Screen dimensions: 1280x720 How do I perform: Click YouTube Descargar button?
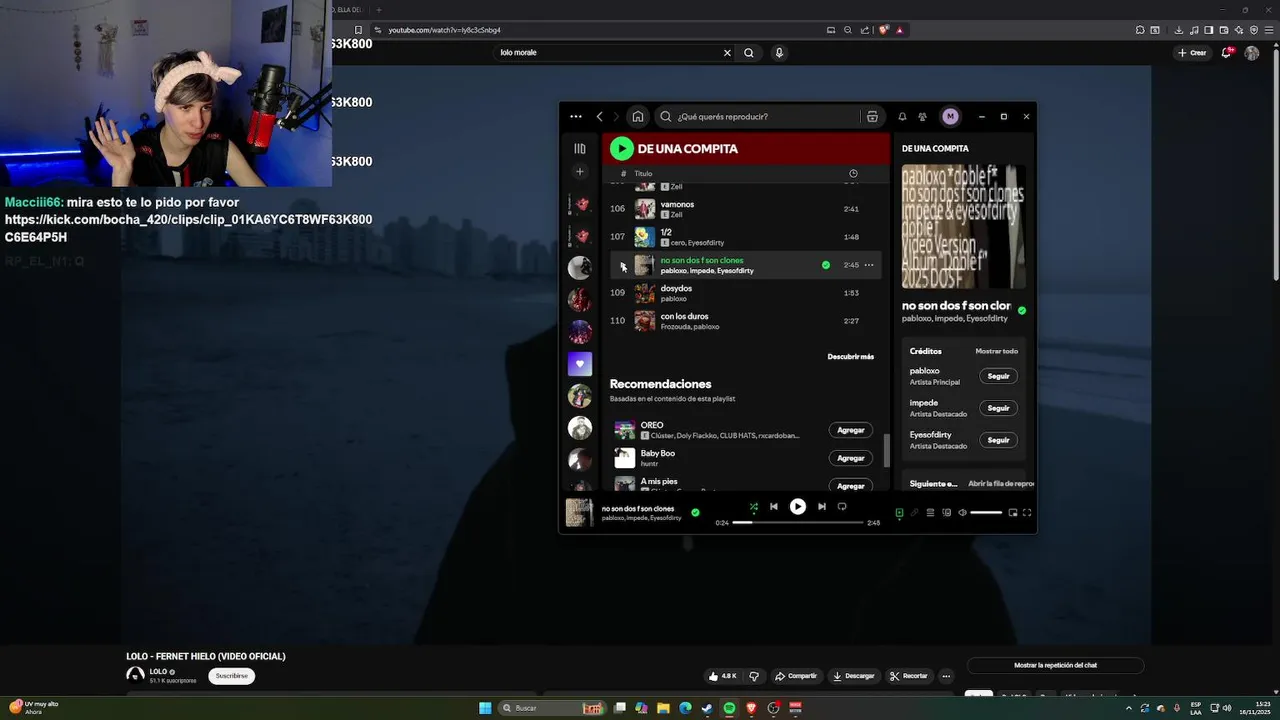pyautogui.click(x=853, y=676)
